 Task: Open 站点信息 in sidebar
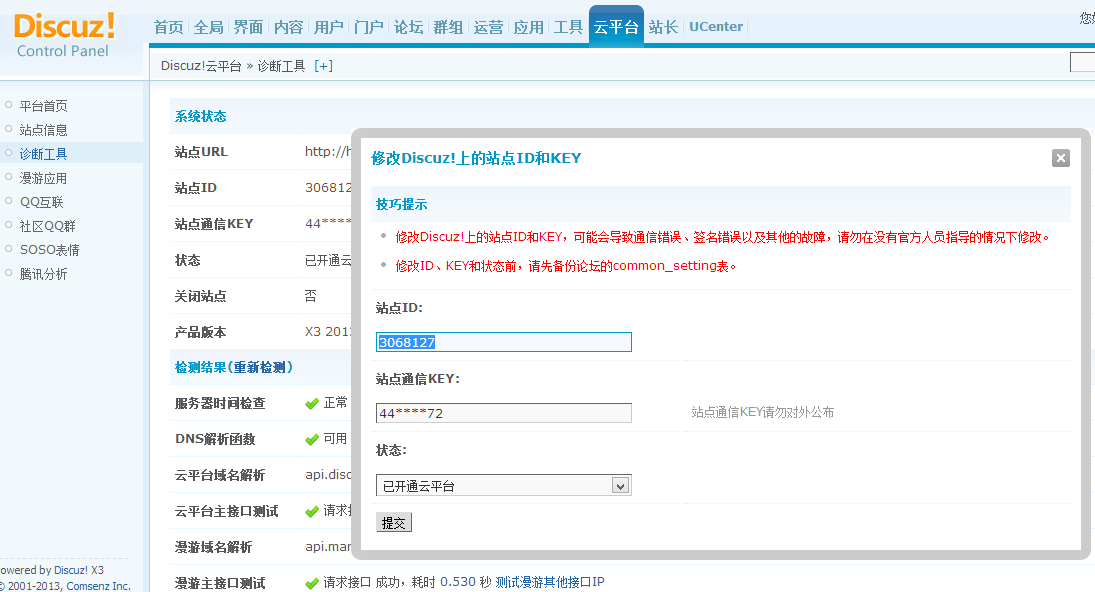43,130
